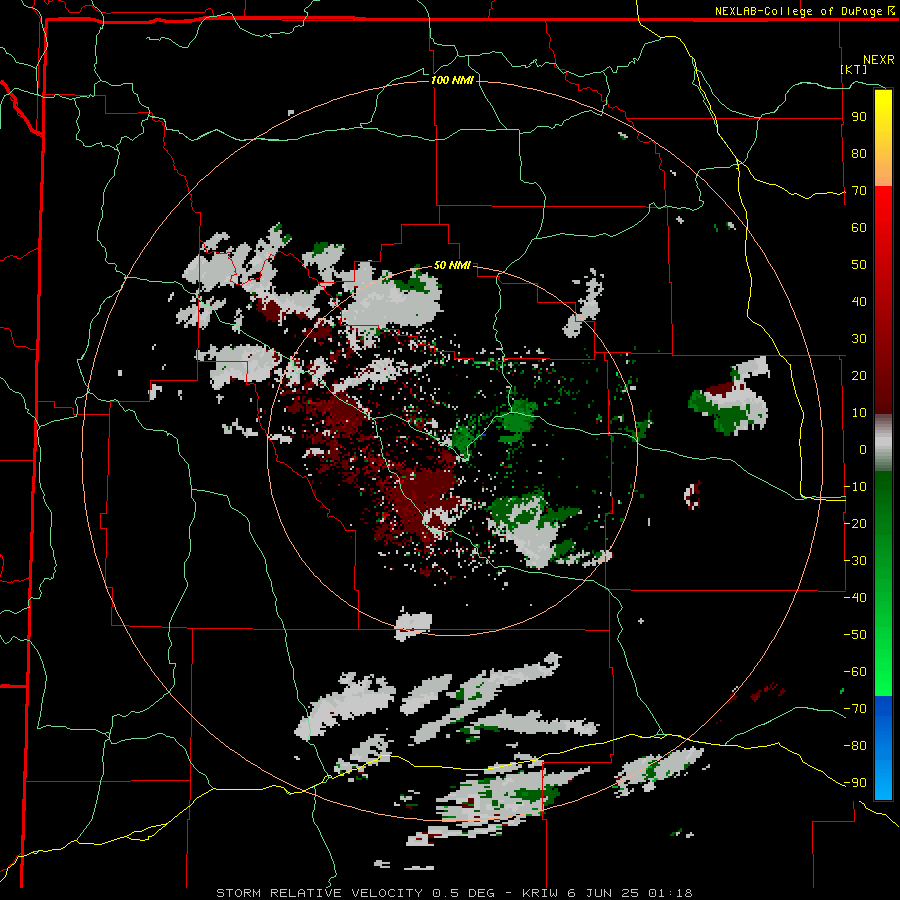Click the 50 value on velocity scale
Image resolution: width=900 pixels, height=900 pixels.
pyautogui.click(x=859, y=265)
